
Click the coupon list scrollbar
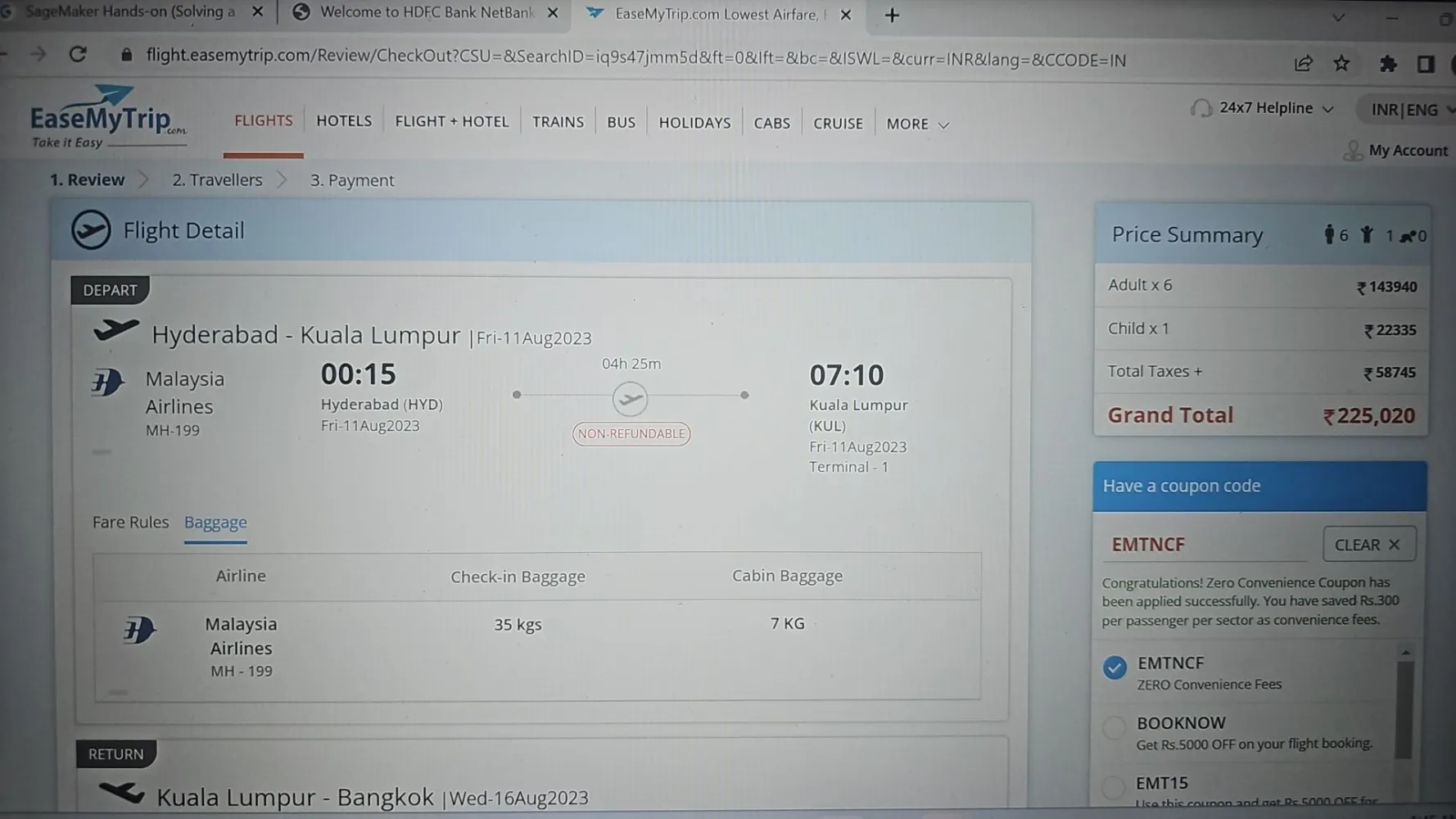point(1404,709)
